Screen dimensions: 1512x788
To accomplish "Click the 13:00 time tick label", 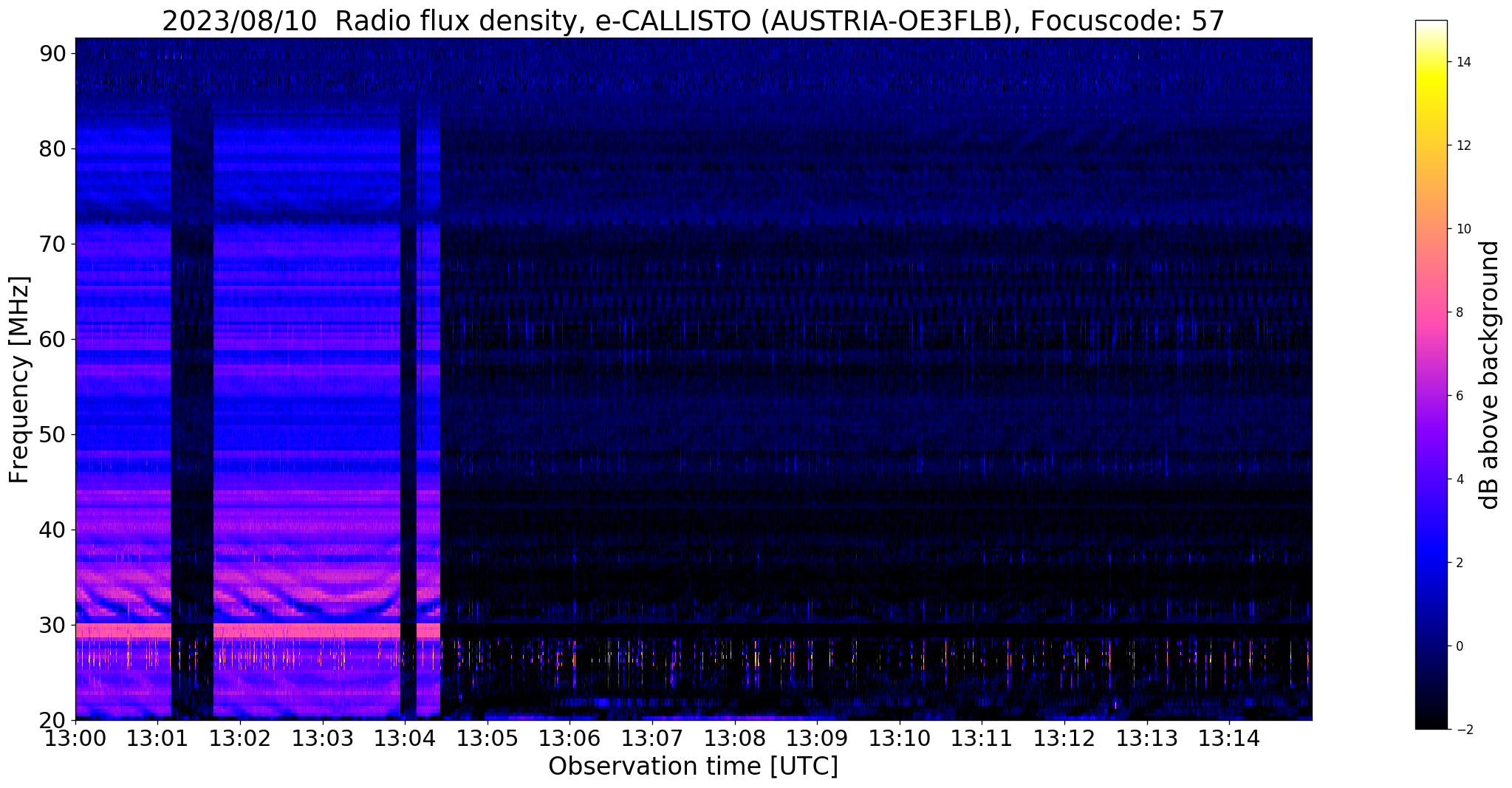I will click(x=75, y=739).
